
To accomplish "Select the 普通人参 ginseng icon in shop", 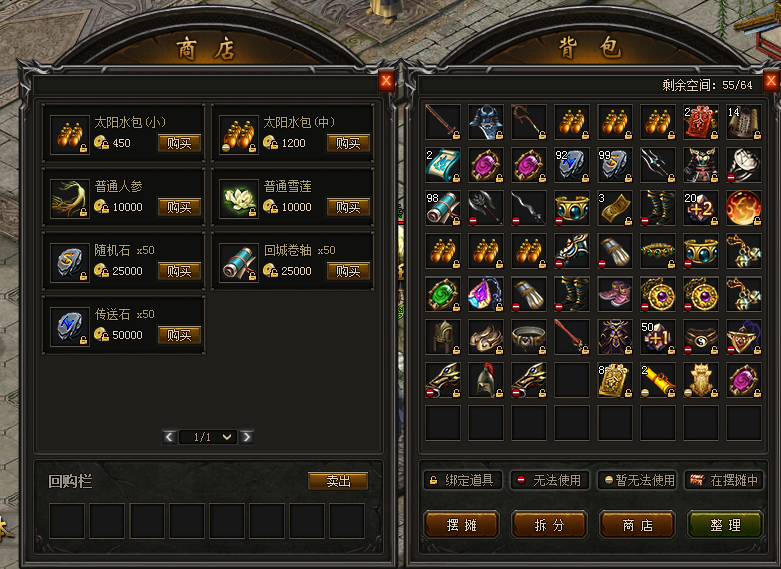I will 70,198.
